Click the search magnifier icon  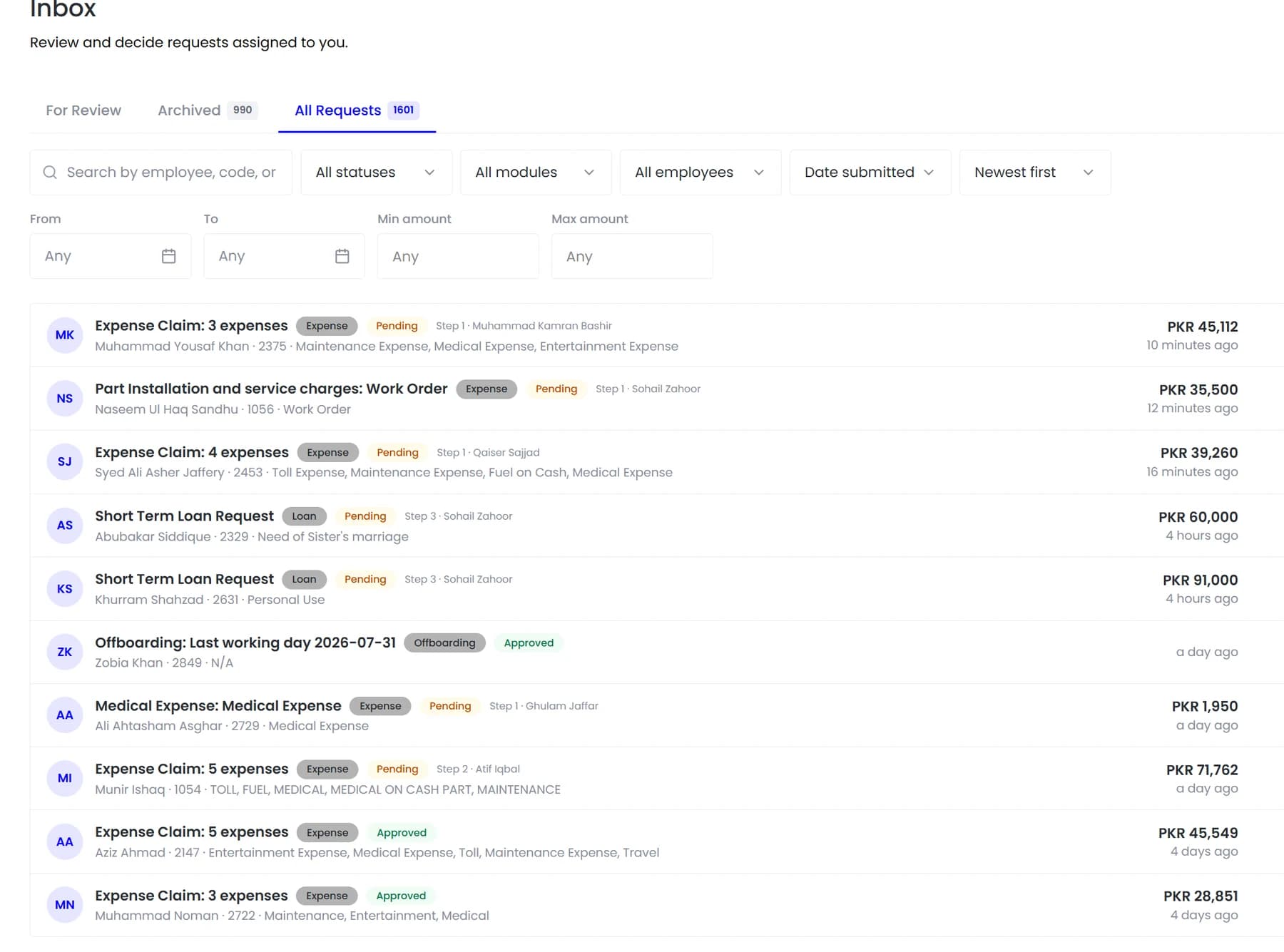[50, 173]
